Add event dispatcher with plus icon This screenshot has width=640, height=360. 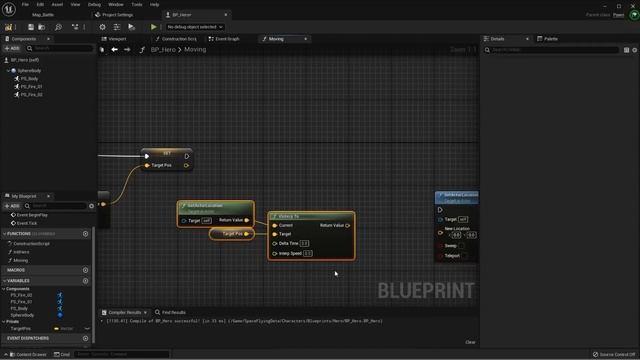[85, 338]
